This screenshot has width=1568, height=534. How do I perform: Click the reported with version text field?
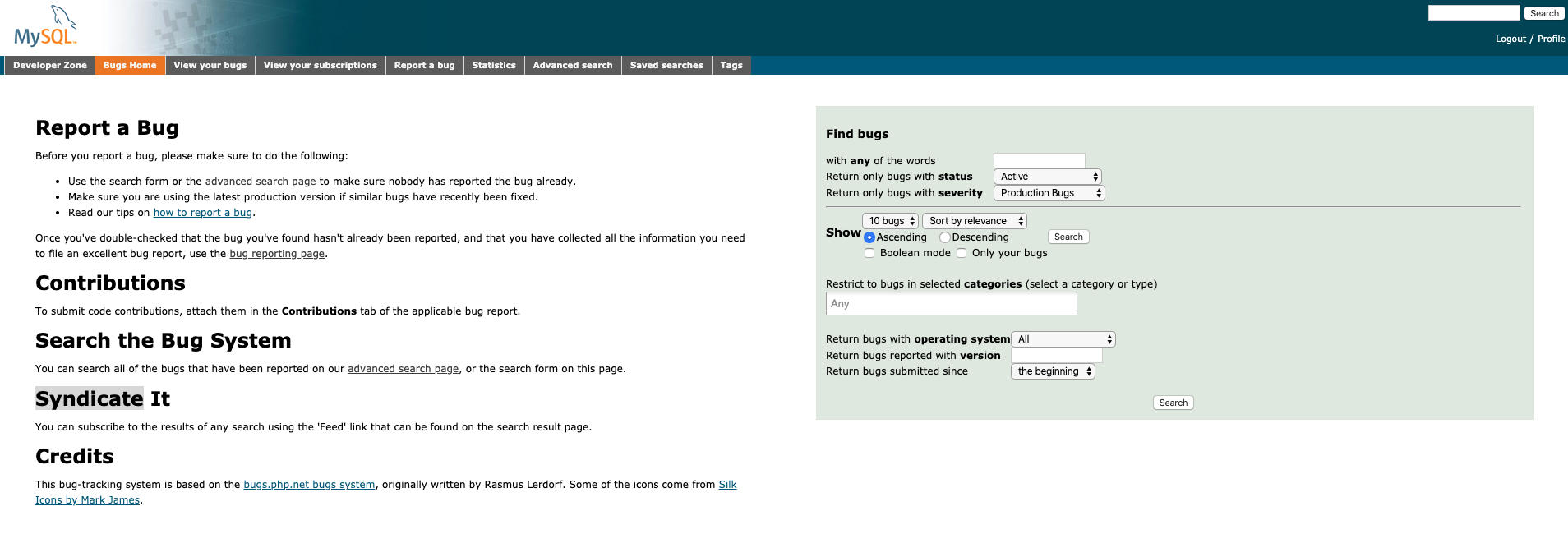click(1056, 356)
